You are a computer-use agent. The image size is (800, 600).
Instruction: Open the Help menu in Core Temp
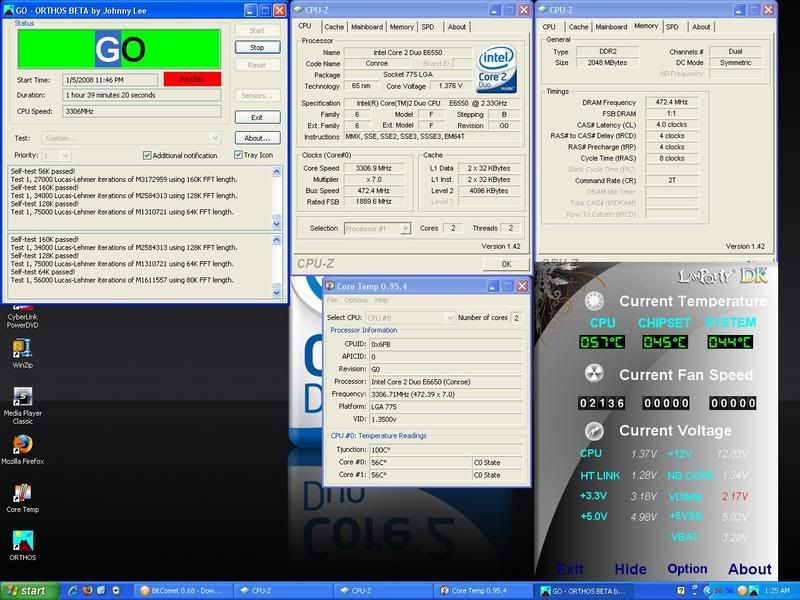tap(382, 300)
